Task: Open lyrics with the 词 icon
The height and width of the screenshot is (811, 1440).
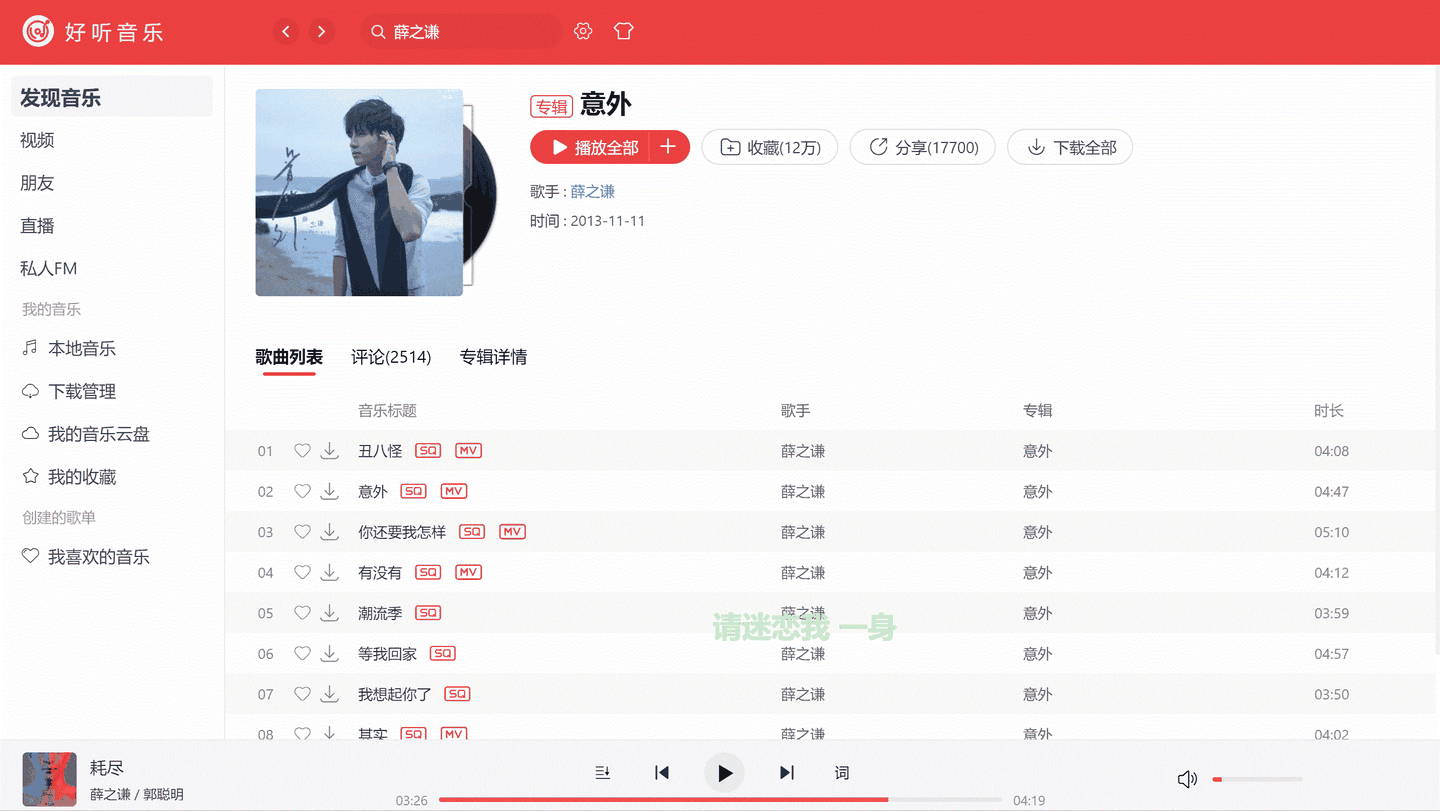Action: (841, 772)
